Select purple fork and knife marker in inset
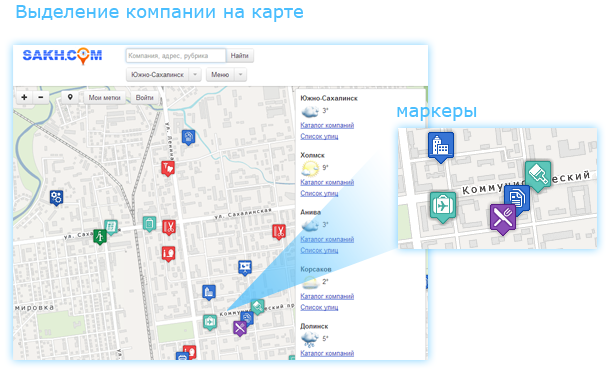 (503, 219)
